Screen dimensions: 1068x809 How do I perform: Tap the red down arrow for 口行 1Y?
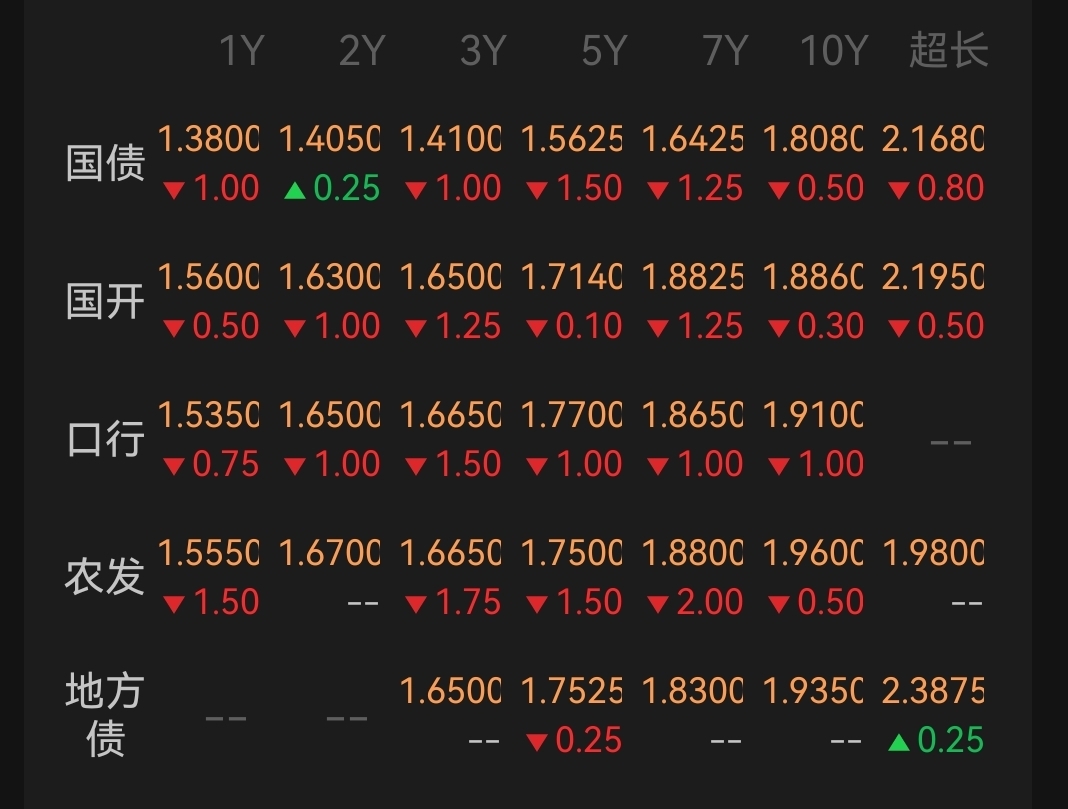pyautogui.click(x=174, y=465)
